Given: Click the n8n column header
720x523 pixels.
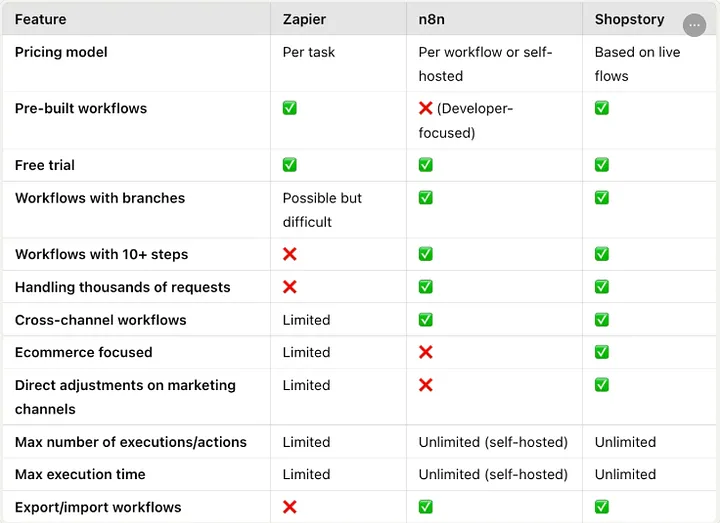Looking at the screenshot, I should coord(433,19).
